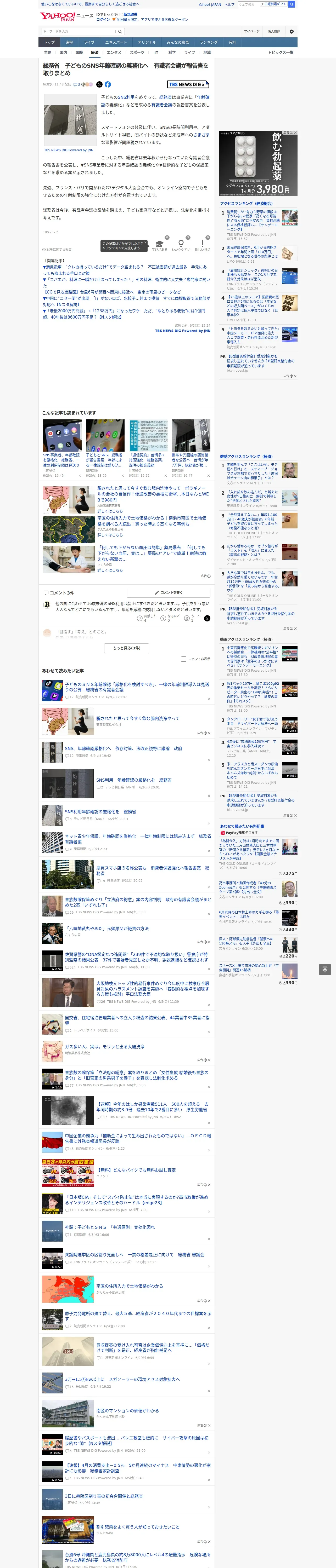Open related article ネット青少年保護、年齢確認を厳格化
Screen dimensions: 336x1568
click(x=138, y=839)
